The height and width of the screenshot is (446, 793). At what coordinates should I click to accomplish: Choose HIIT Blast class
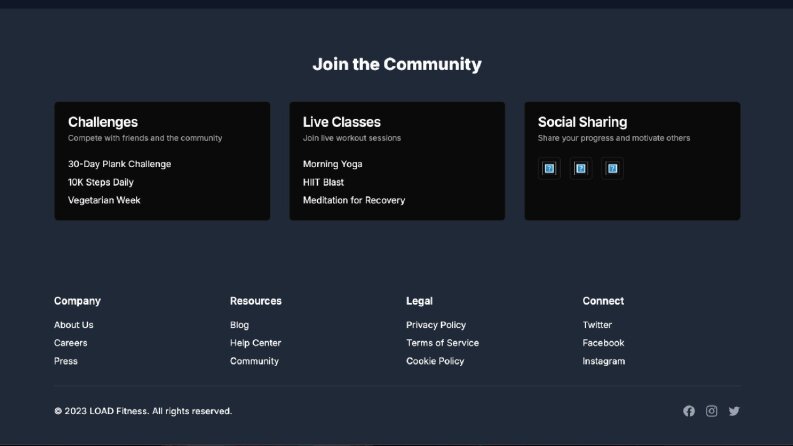[323, 182]
